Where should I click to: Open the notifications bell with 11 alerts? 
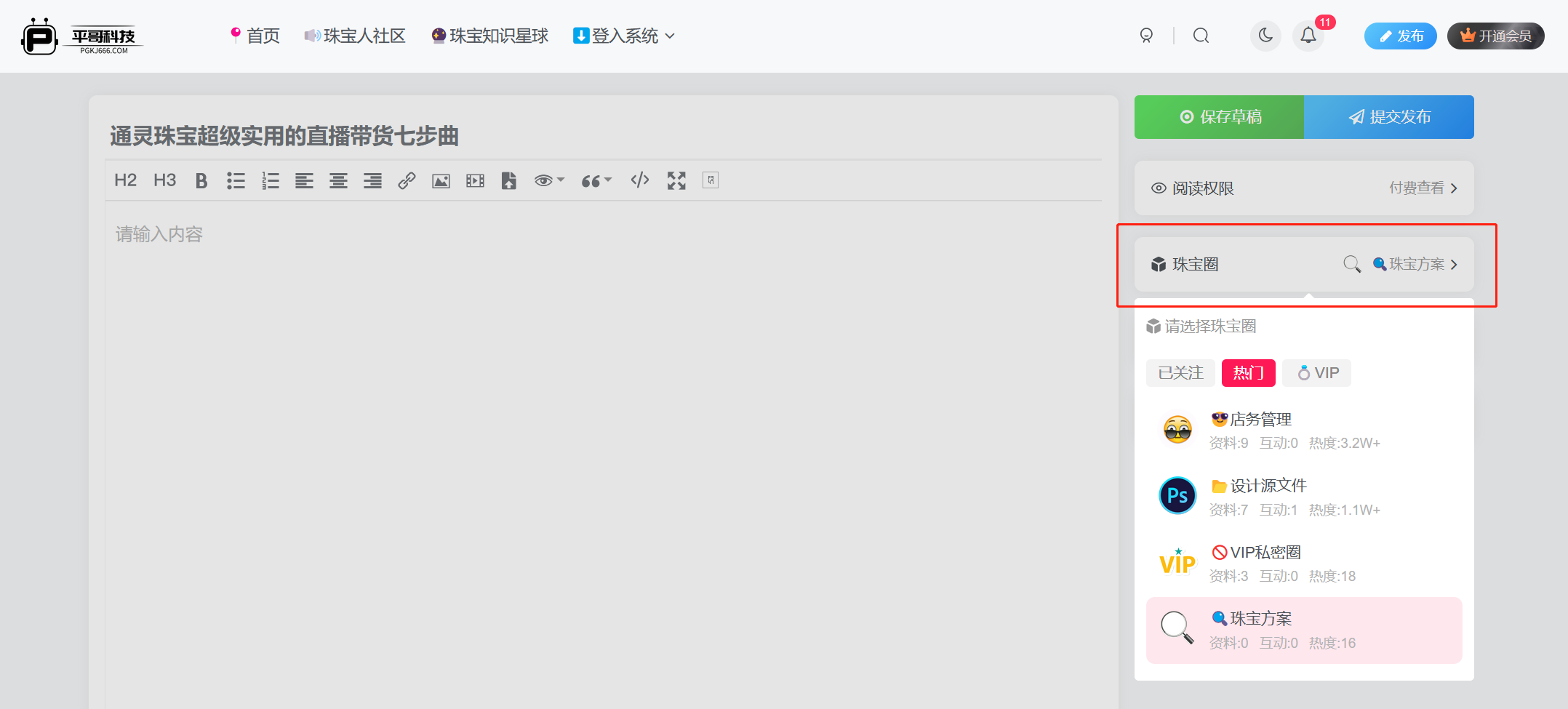(1308, 35)
